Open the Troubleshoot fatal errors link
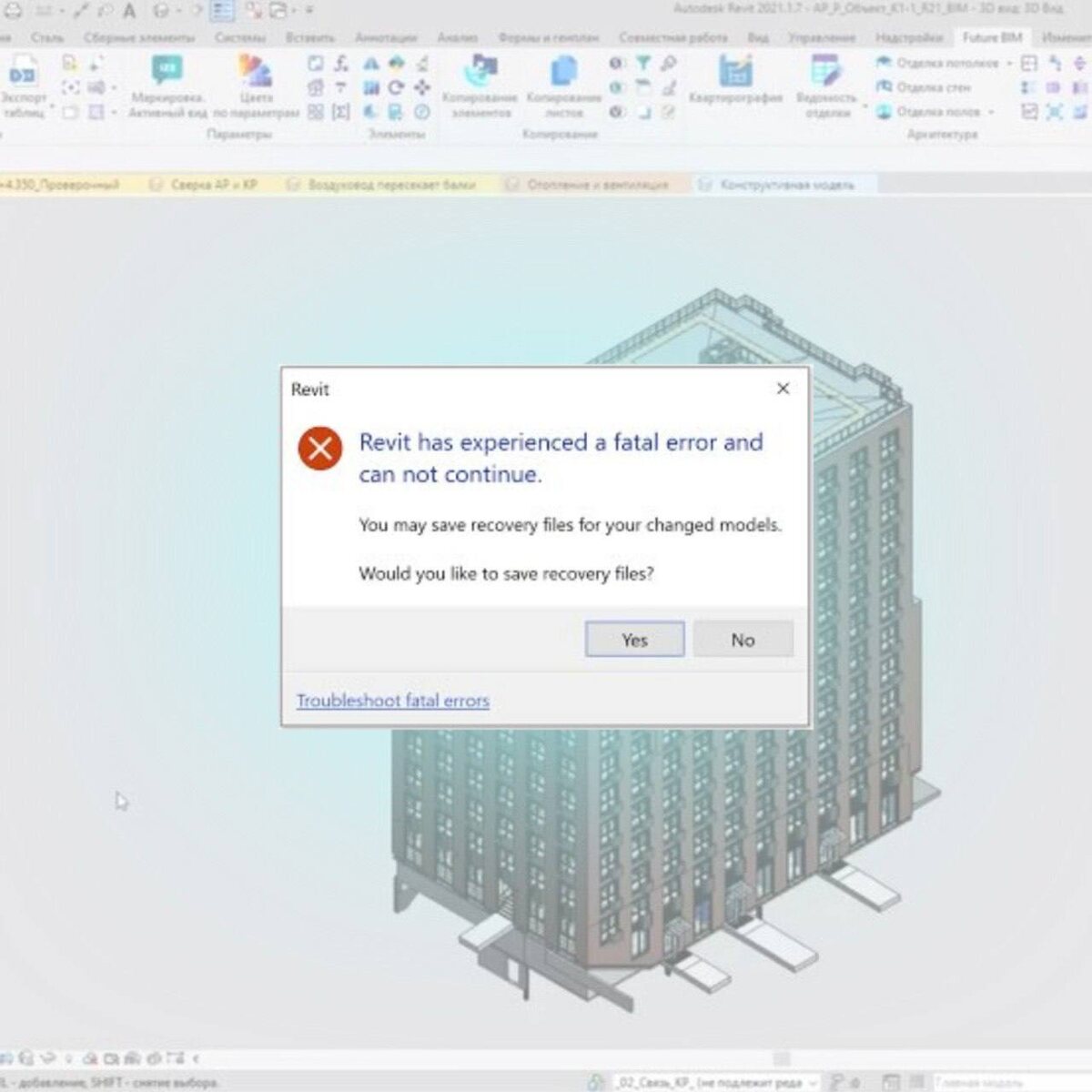This screenshot has width=1092, height=1092. pos(393,701)
